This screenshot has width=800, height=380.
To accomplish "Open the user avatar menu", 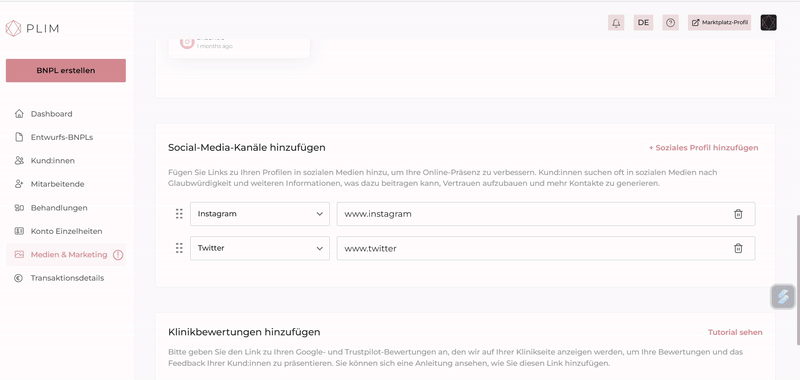I will tap(768, 22).
